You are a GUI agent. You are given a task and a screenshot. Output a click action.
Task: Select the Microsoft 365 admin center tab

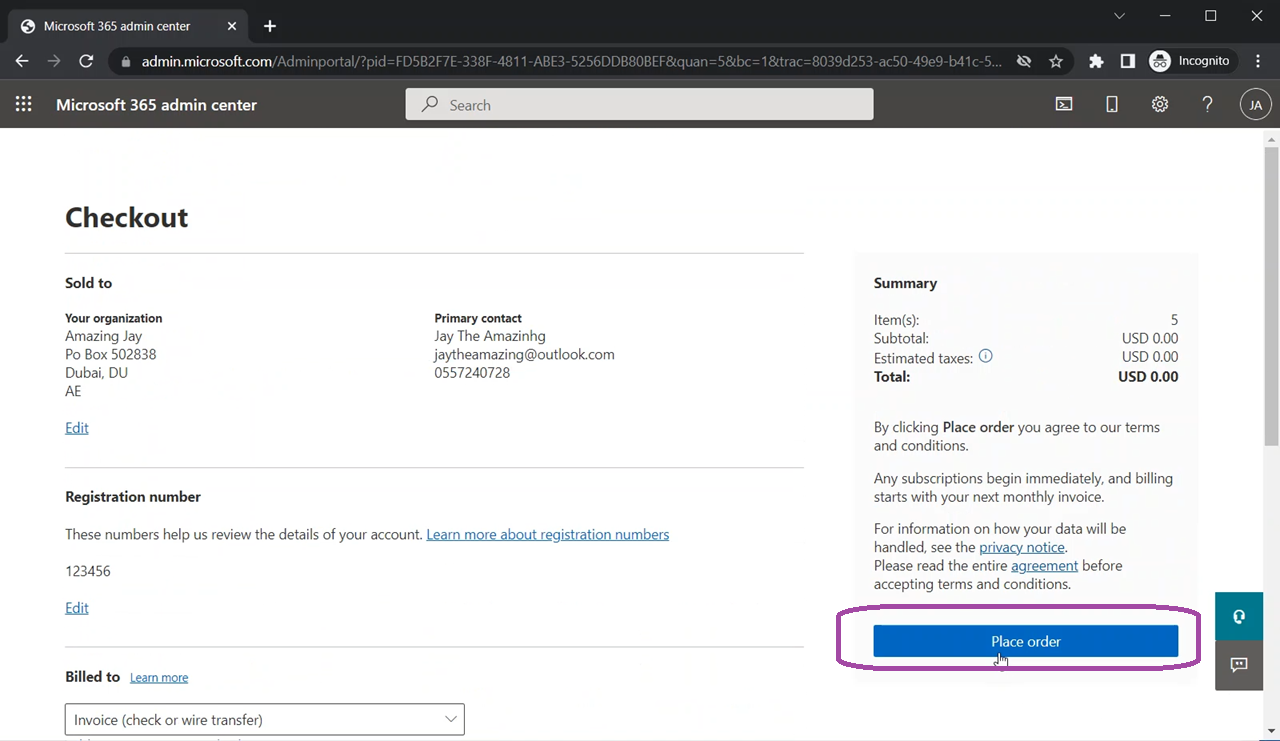point(117,26)
